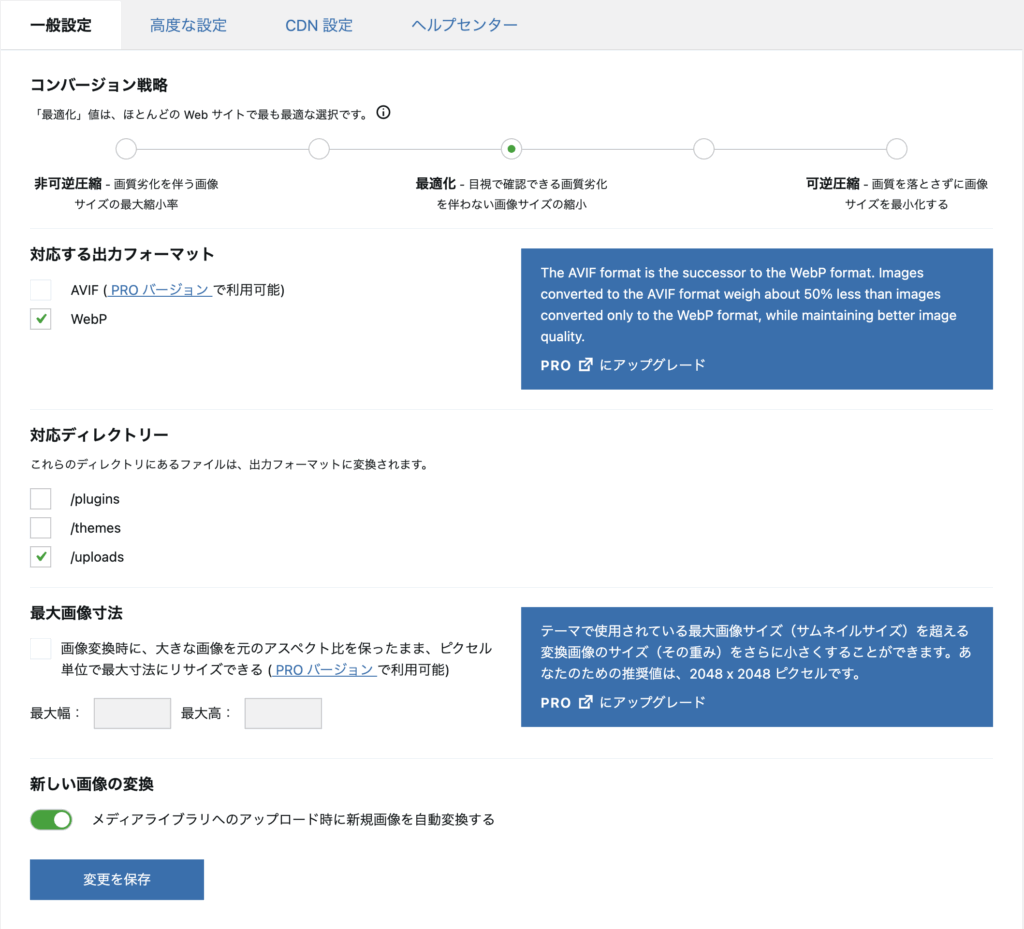Click the 最適化 label under the slider

436,184
